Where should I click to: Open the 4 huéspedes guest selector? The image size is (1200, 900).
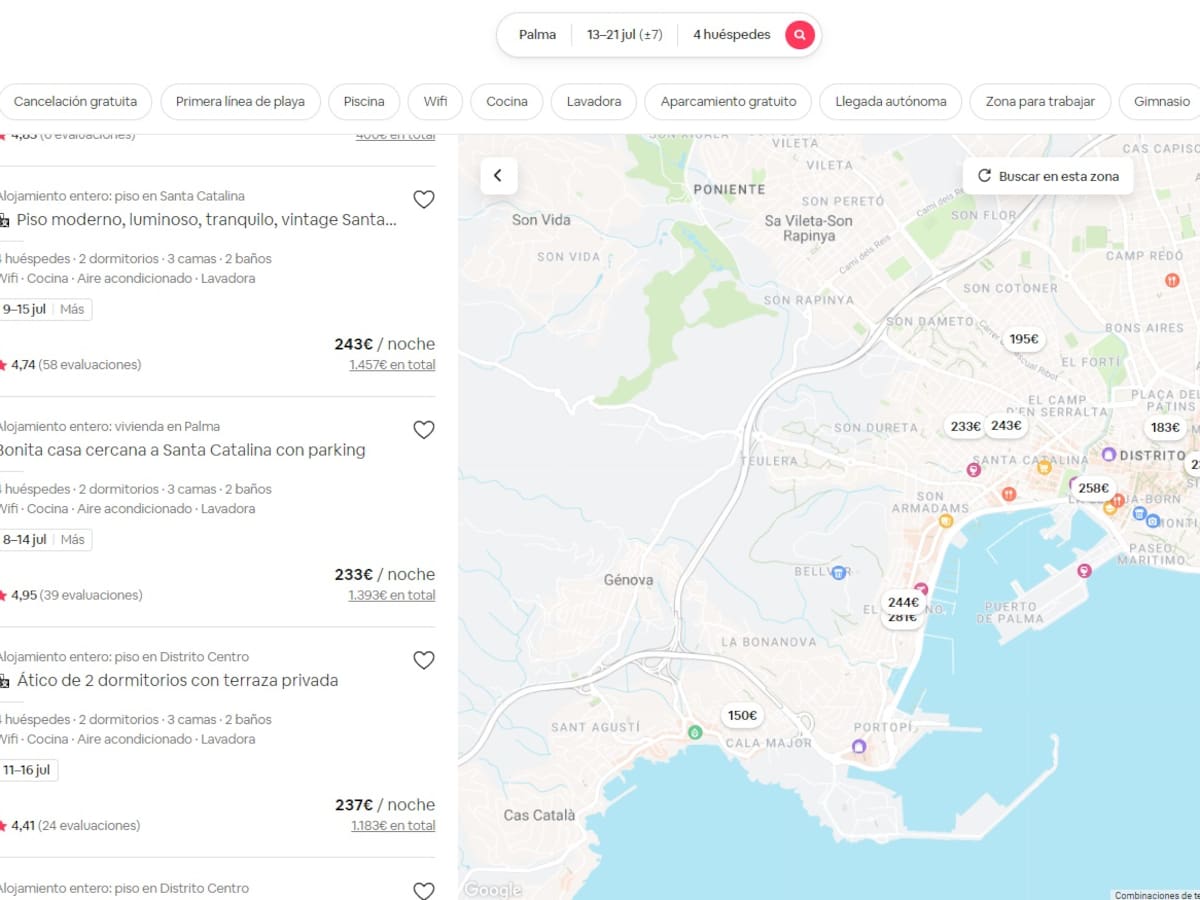(x=731, y=35)
